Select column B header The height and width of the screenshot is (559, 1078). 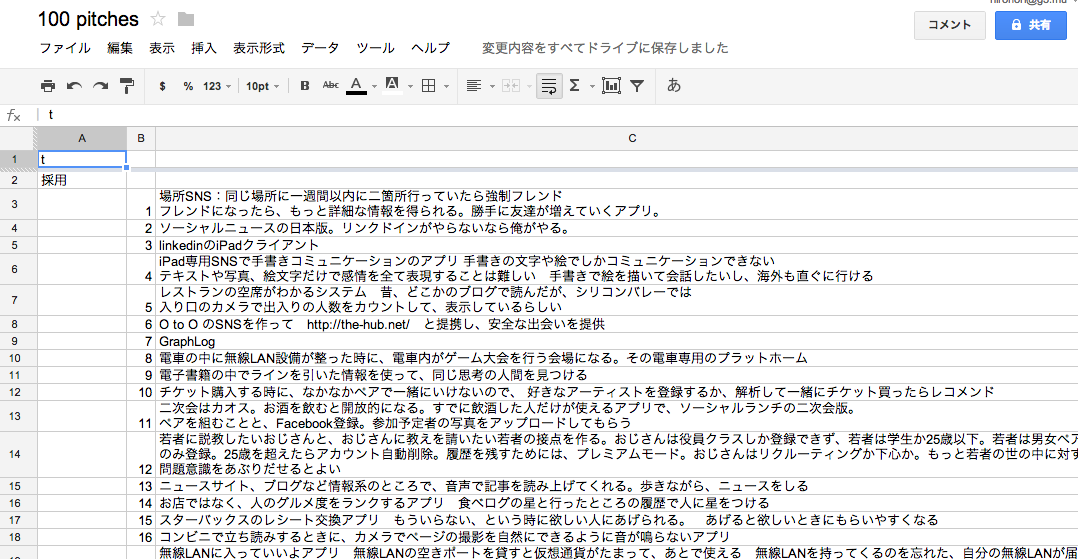tap(141, 139)
